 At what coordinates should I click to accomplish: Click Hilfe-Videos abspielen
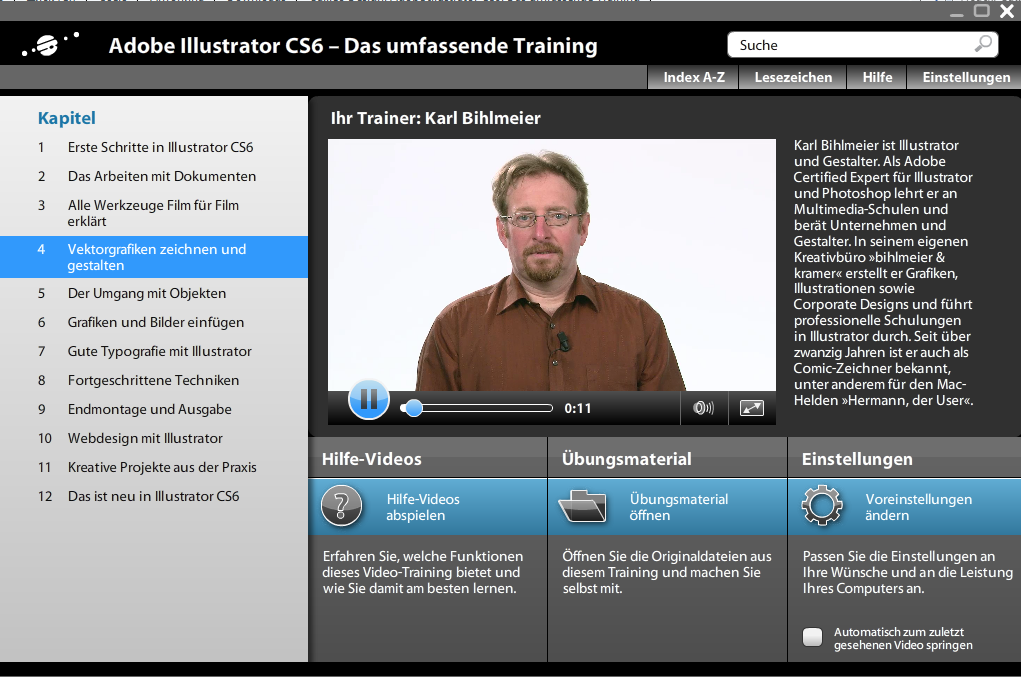(428, 507)
